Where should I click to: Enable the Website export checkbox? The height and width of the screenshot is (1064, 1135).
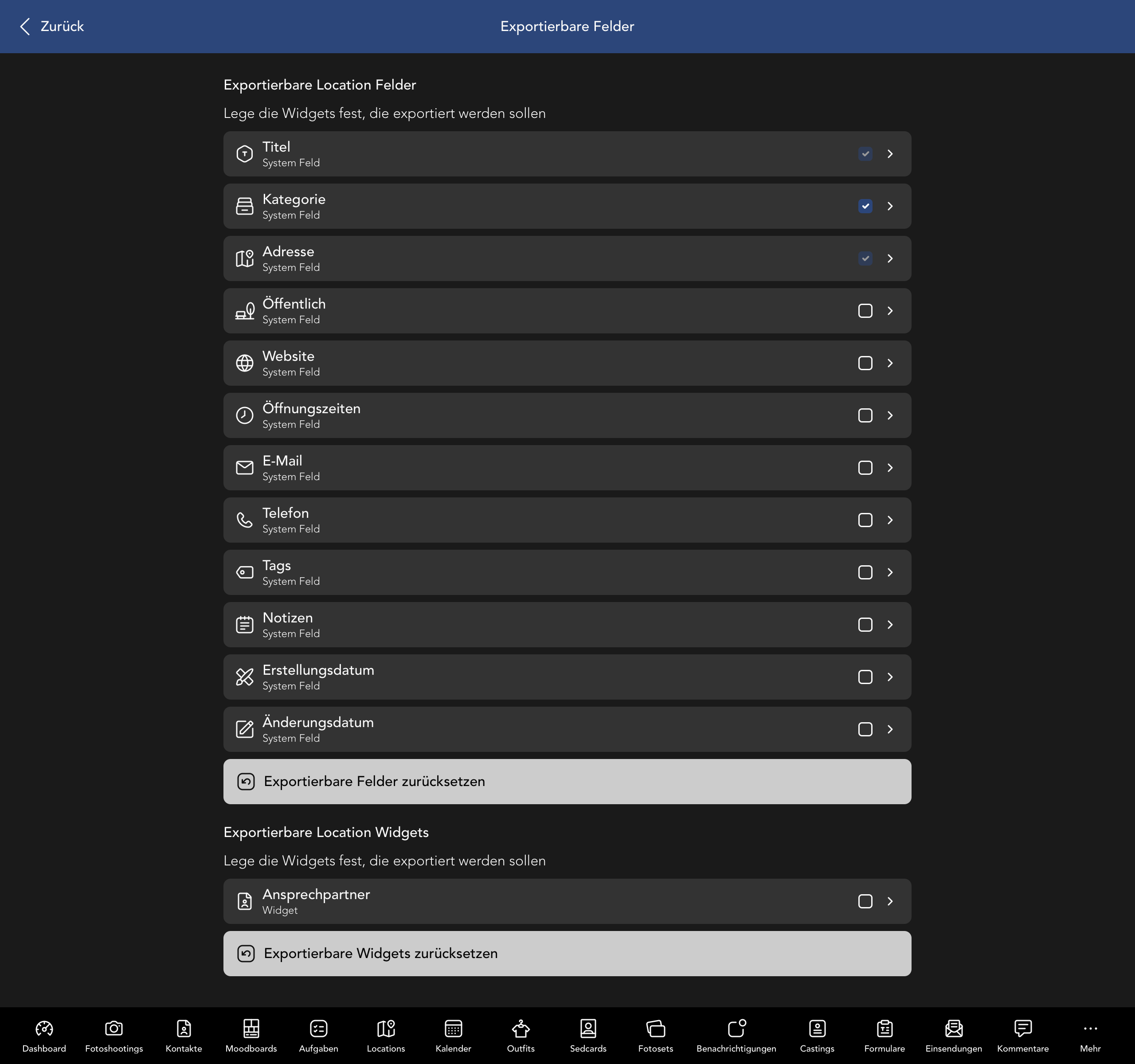point(865,363)
